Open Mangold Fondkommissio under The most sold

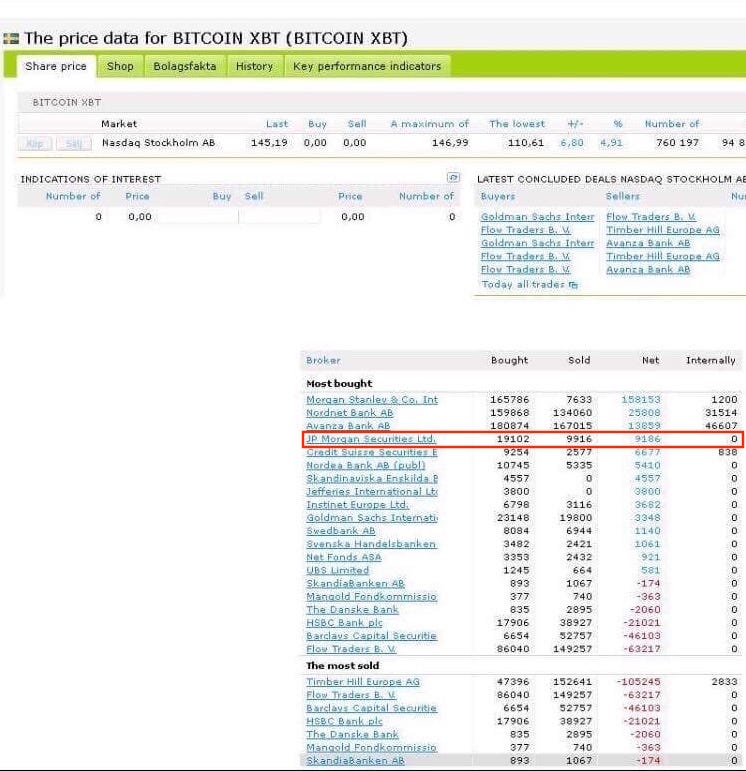pos(371,747)
